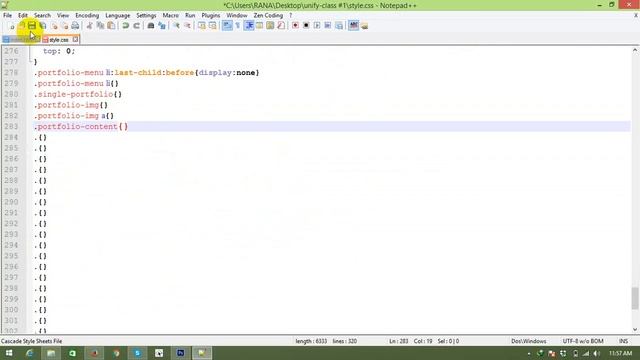The height and width of the screenshot is (360, 640).
Task: Click the '.single-portfolio{}' line of code
Action: click(x=78, y=94)
